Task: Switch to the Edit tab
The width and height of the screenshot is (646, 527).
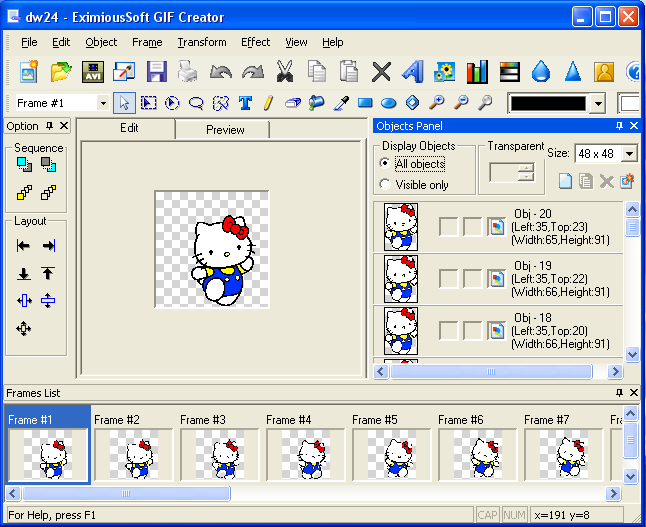Action: 129,128
